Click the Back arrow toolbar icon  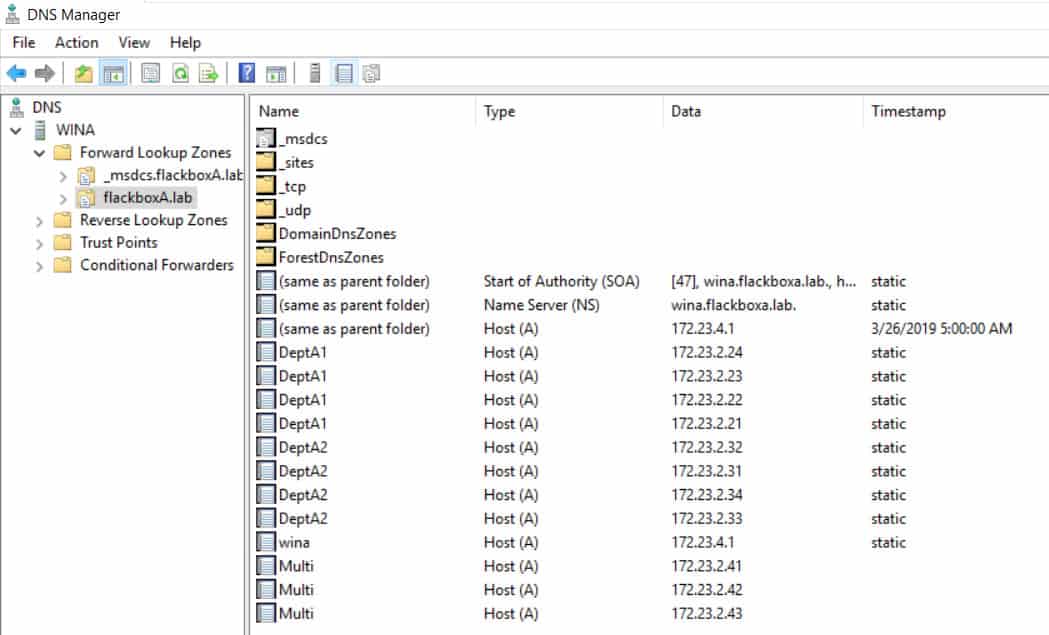16,73
